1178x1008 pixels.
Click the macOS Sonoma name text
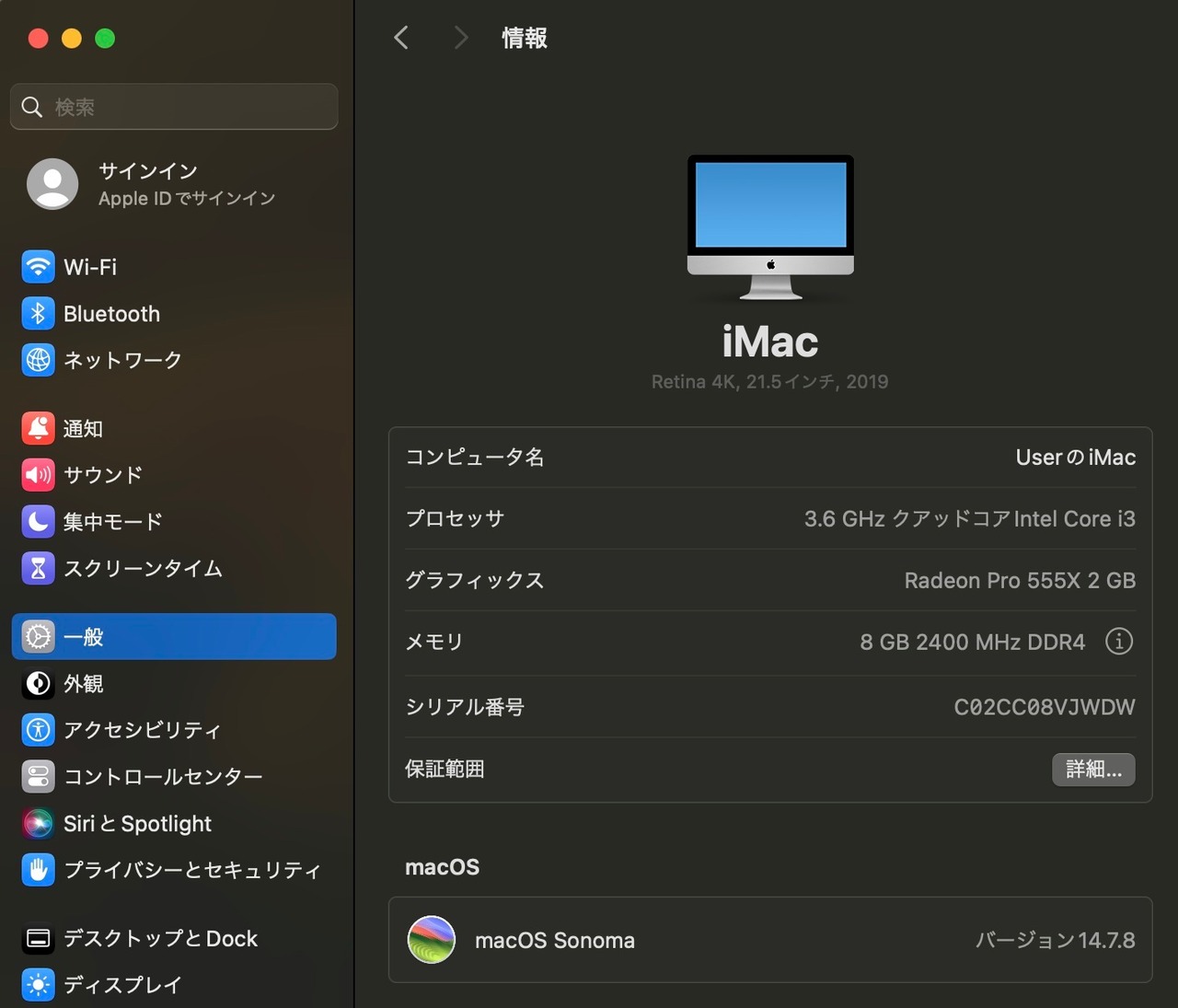pyautogui.click(x=555, y=940)
